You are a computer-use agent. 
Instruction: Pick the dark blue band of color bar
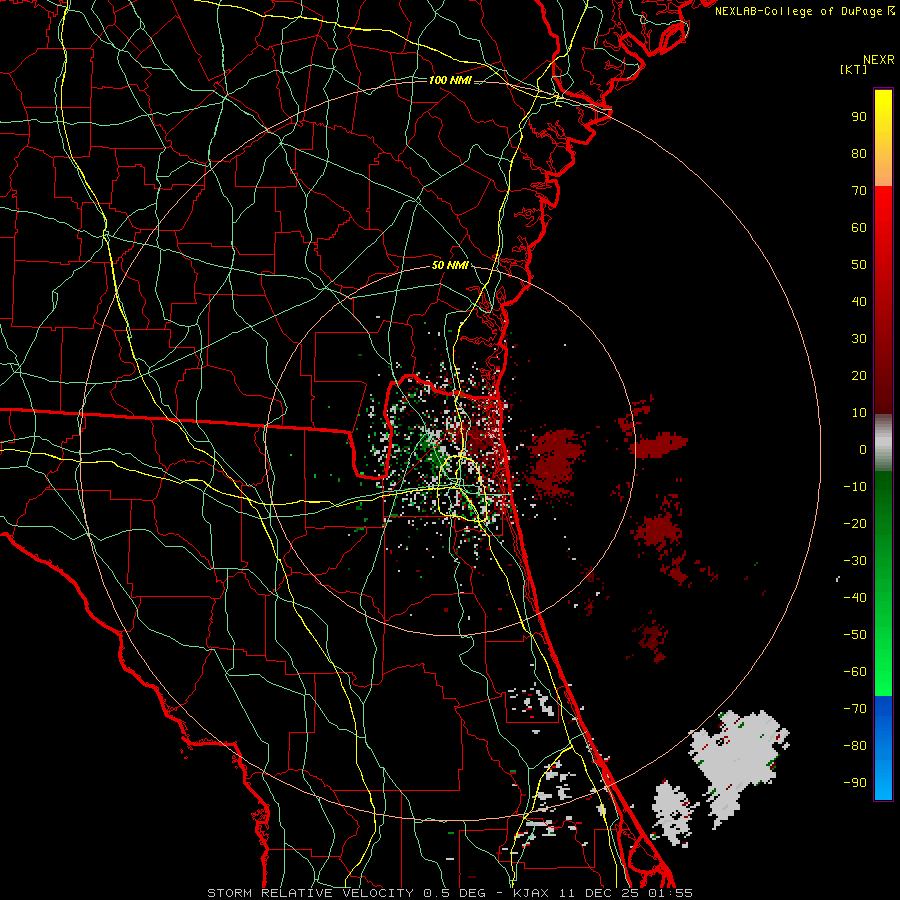click(x=883, y=709)
